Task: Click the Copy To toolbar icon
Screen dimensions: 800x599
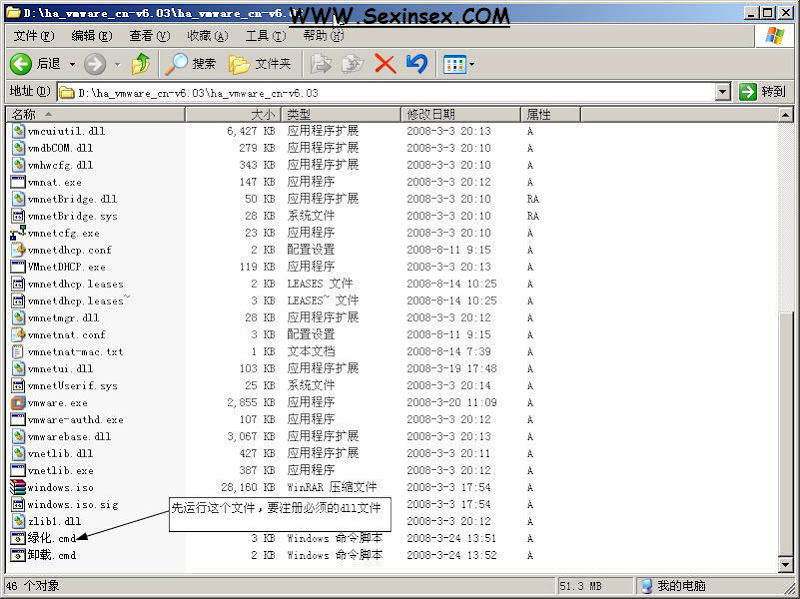Action: coord(353,64)
